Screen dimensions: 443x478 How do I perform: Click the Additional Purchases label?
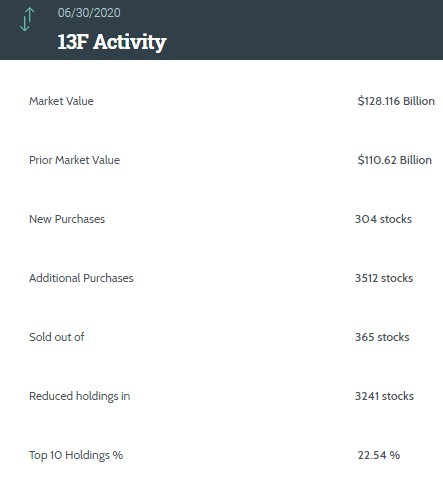tap(81, 278)
